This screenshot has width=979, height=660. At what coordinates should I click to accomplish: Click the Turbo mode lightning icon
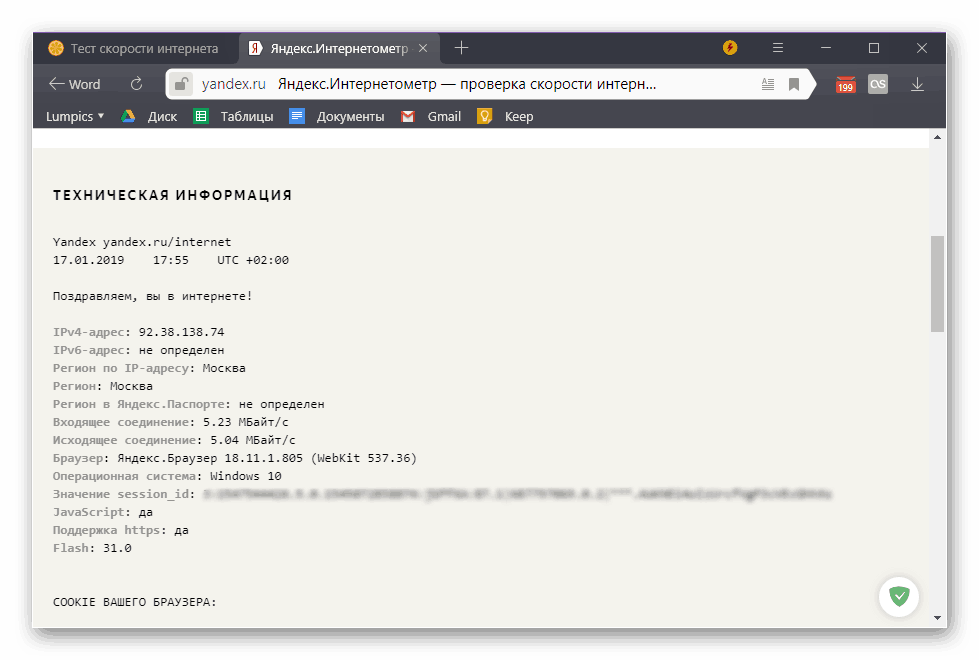pos(730,48)
